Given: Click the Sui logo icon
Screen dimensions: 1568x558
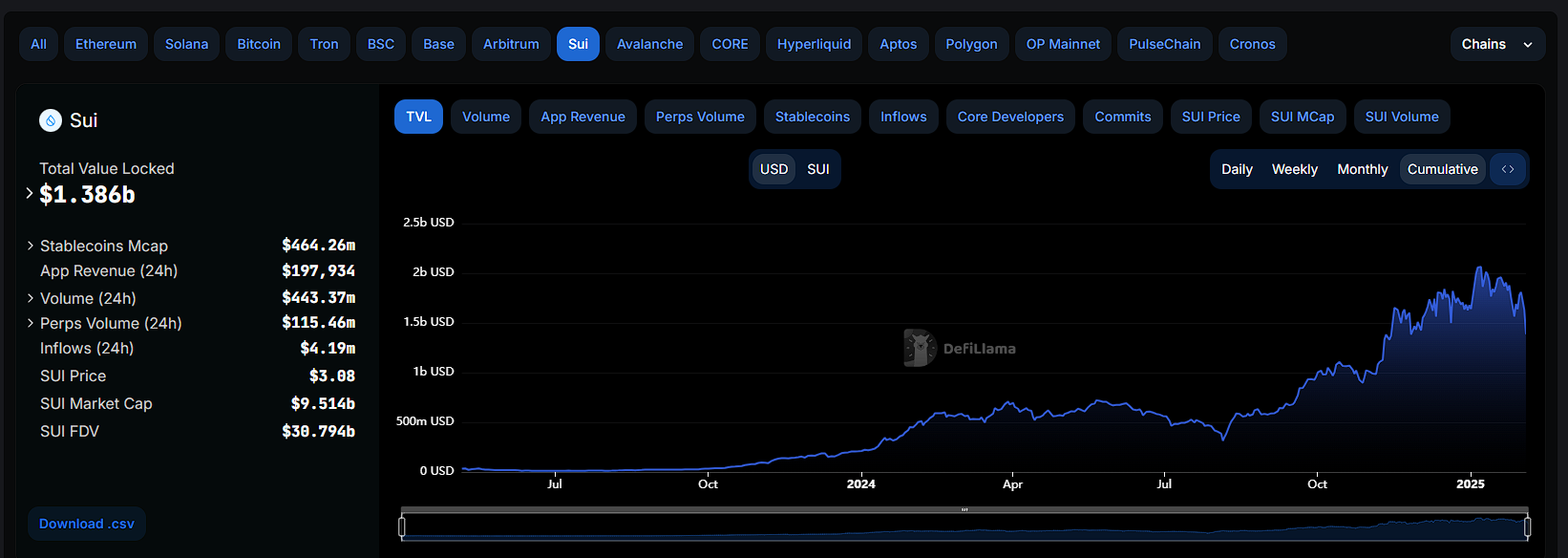Looking at the screenshot, I should 51,120.
